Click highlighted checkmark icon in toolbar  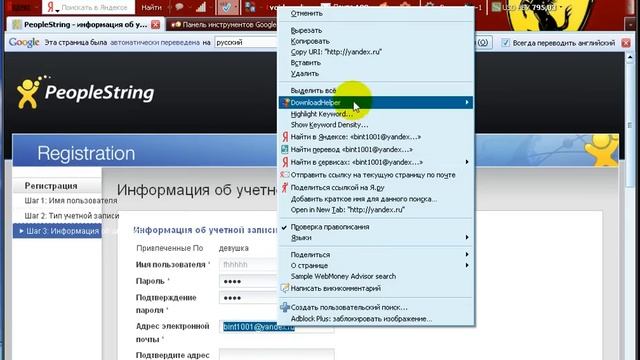tap(227, 7)
